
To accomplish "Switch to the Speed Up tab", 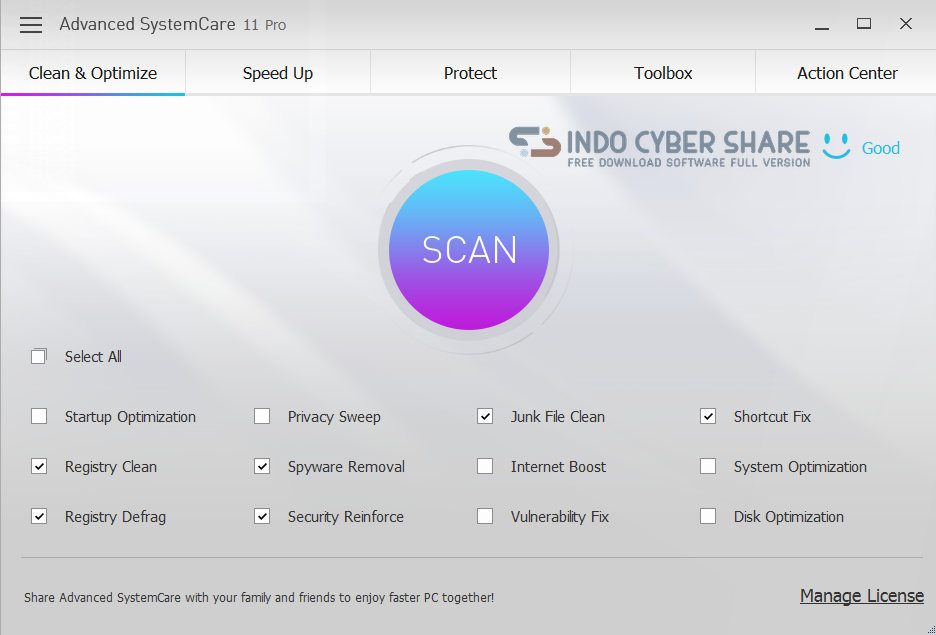I will click(x=277, y=72).
